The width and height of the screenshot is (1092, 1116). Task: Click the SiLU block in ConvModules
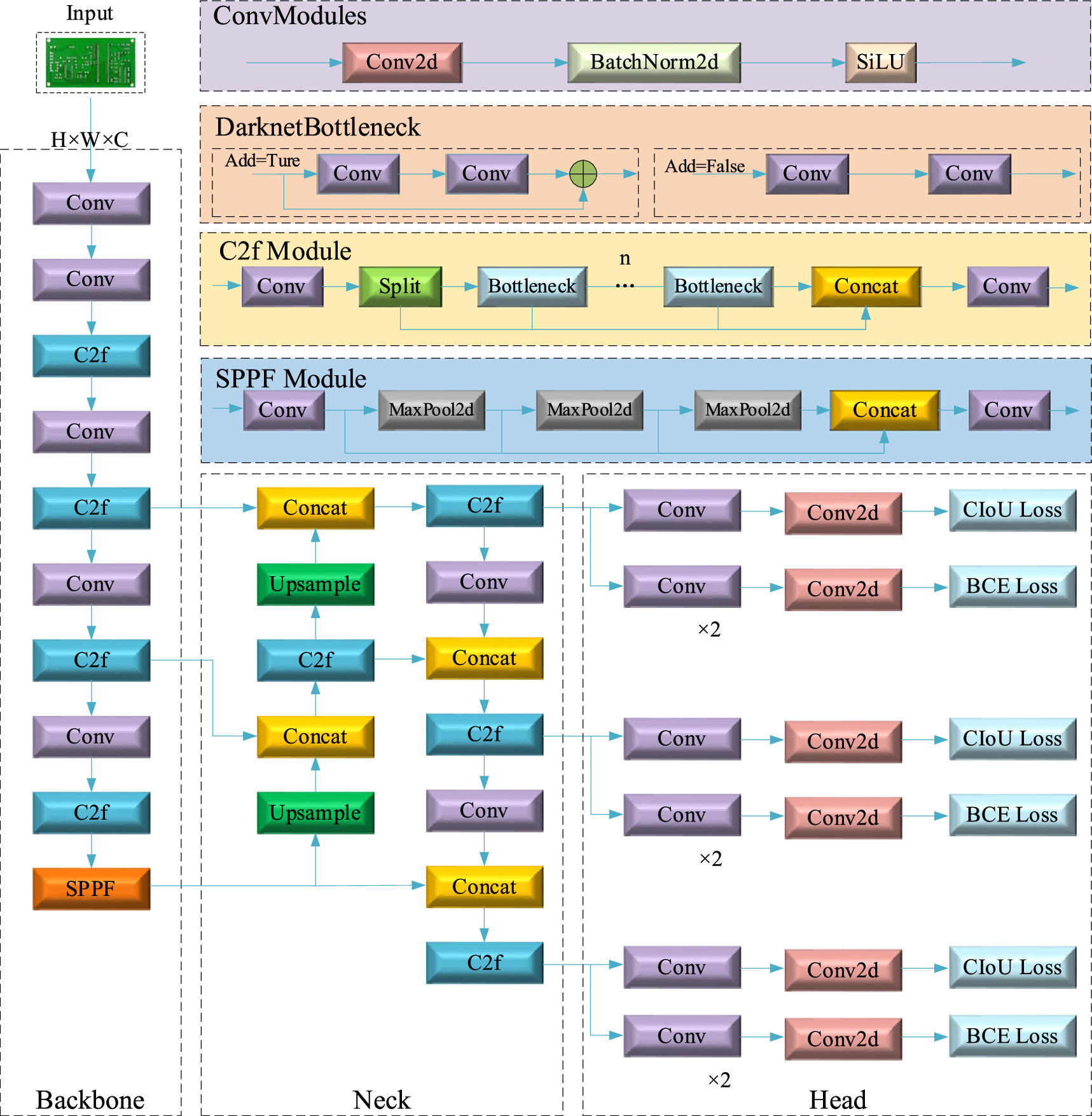880,62
